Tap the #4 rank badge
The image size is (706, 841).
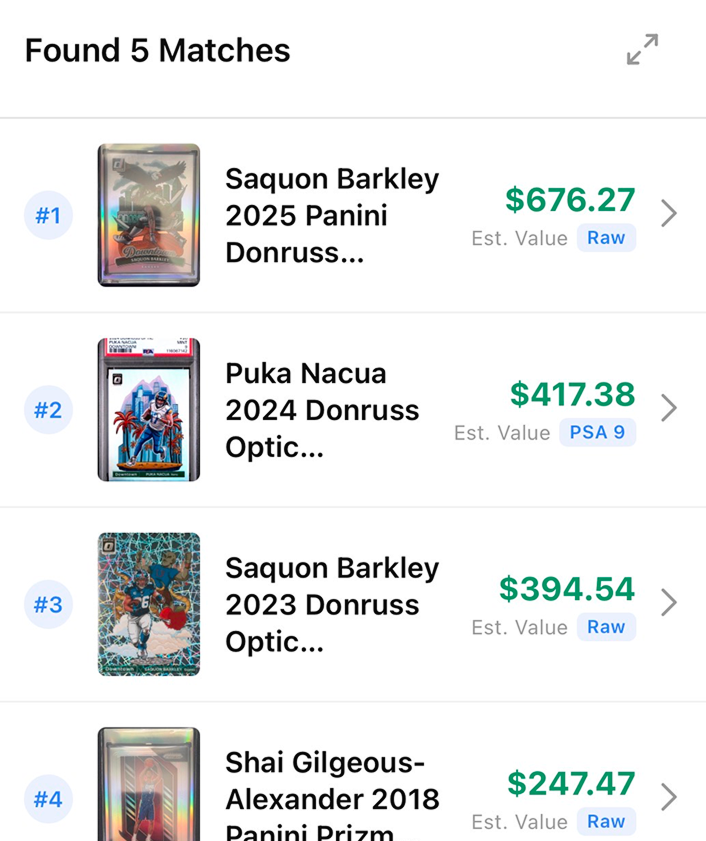click(x=48, y=798)
